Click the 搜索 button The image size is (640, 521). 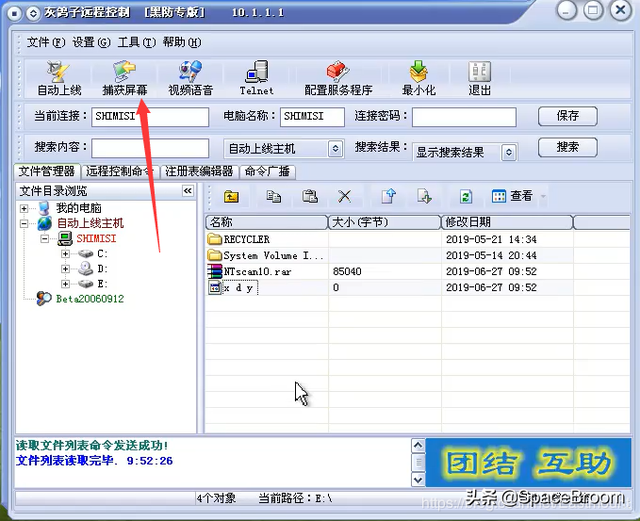pos(568,147)
